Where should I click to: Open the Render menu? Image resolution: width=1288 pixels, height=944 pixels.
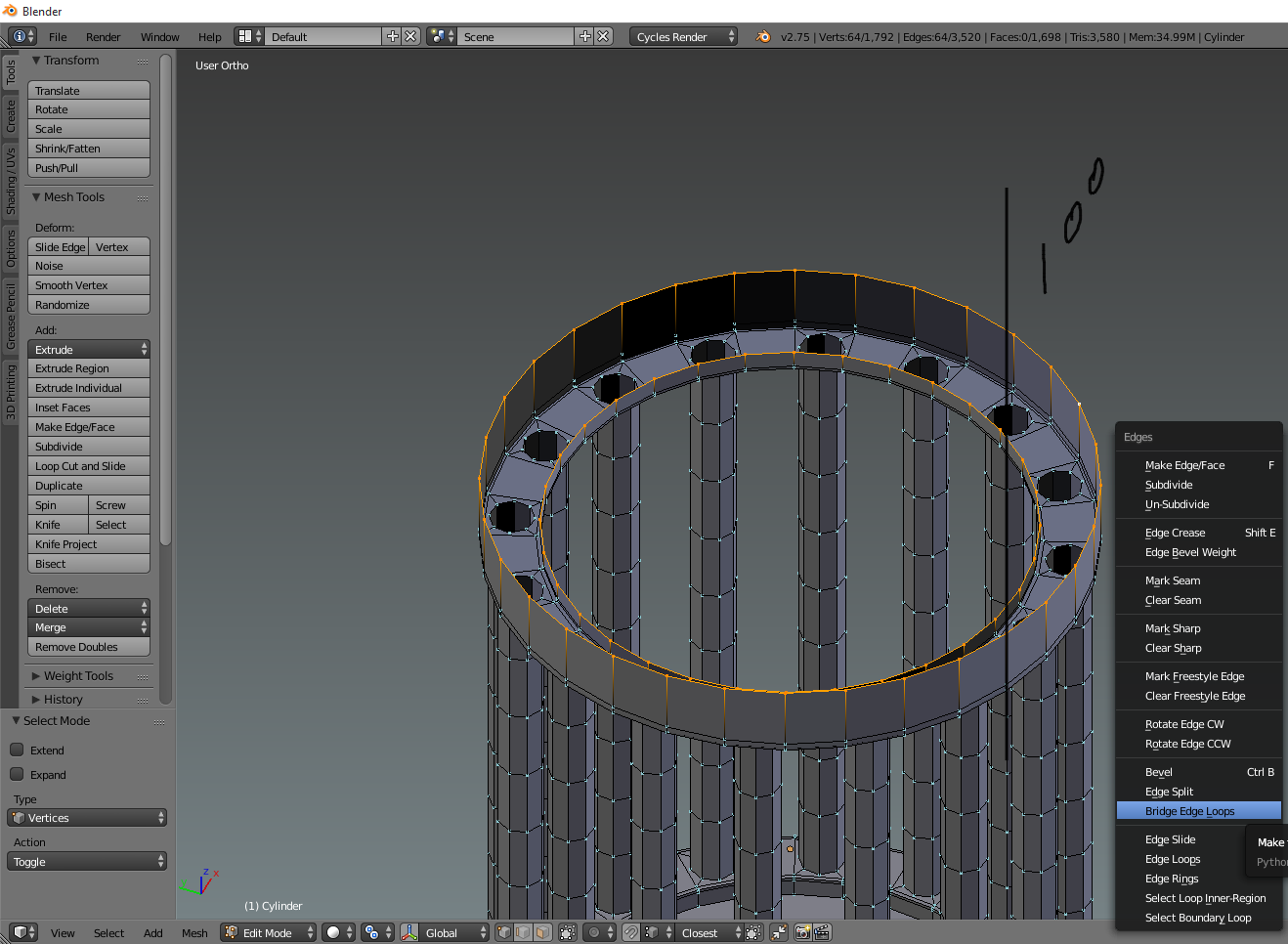click(x=103, y=36)
